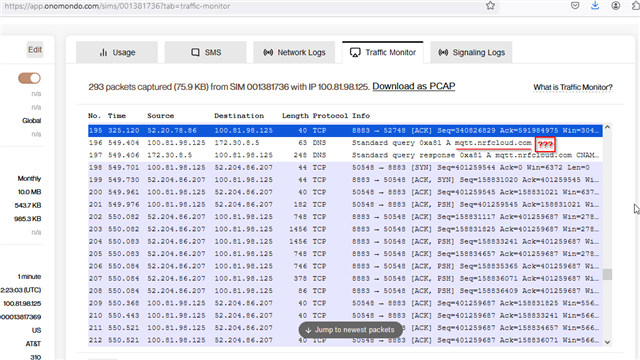Click the packet list scrollbar thumb

tap(607, 274)
